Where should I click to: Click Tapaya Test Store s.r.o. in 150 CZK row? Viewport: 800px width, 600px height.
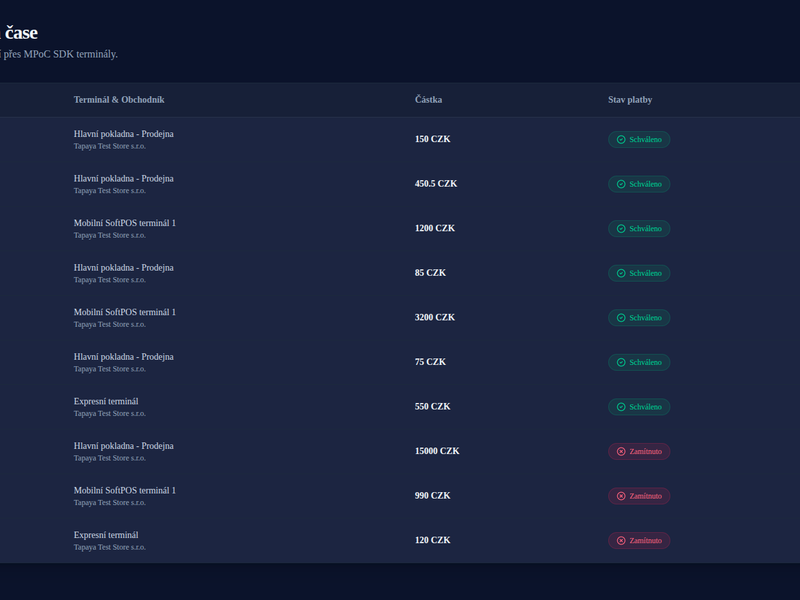[110, 146]
